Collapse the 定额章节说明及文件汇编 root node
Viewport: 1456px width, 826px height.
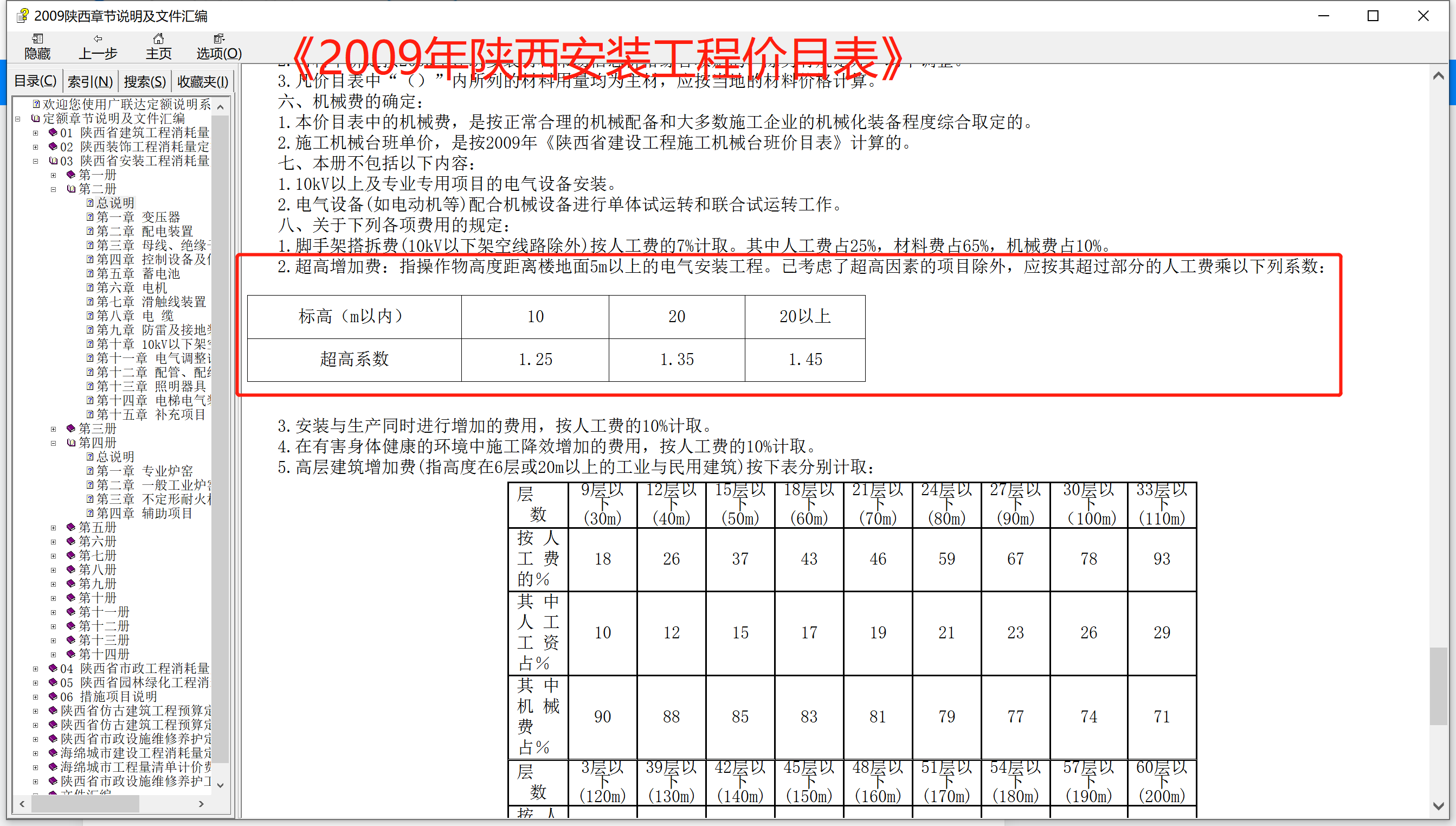17,119
